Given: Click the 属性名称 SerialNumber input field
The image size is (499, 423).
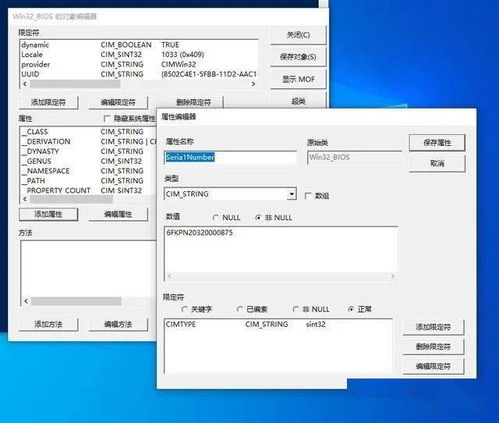Looking at the screenshot, I should pos(230,157).
